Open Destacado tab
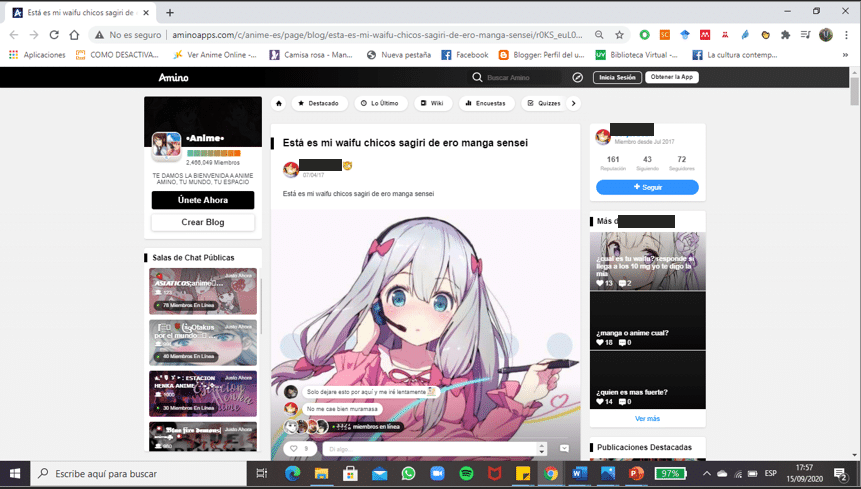This screenshot has height=489, width=861. pos(319,103)
